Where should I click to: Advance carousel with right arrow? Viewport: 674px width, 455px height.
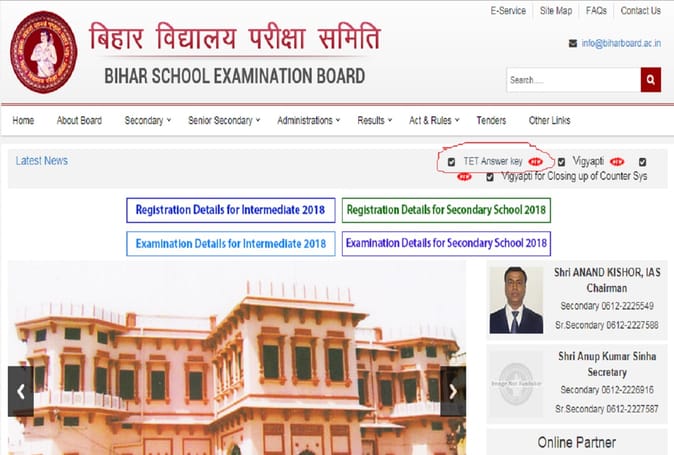point(453,391)
